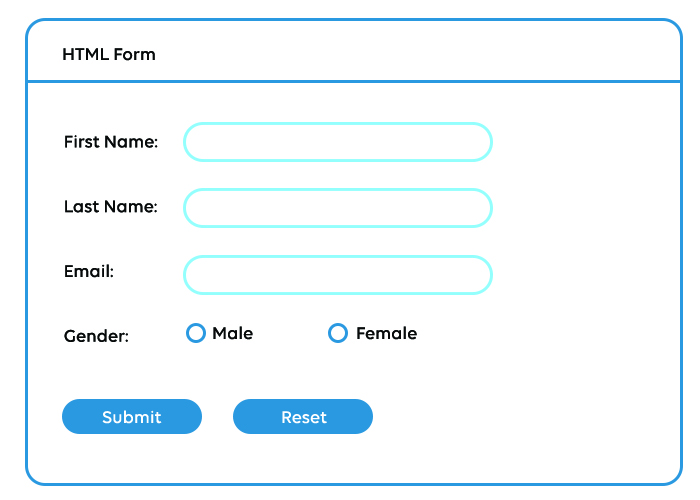This screenshot has width=700, height=500.
Task: Click the blank gap between Male and Female options
Action: pyautogui.click(x=290, y=334)
